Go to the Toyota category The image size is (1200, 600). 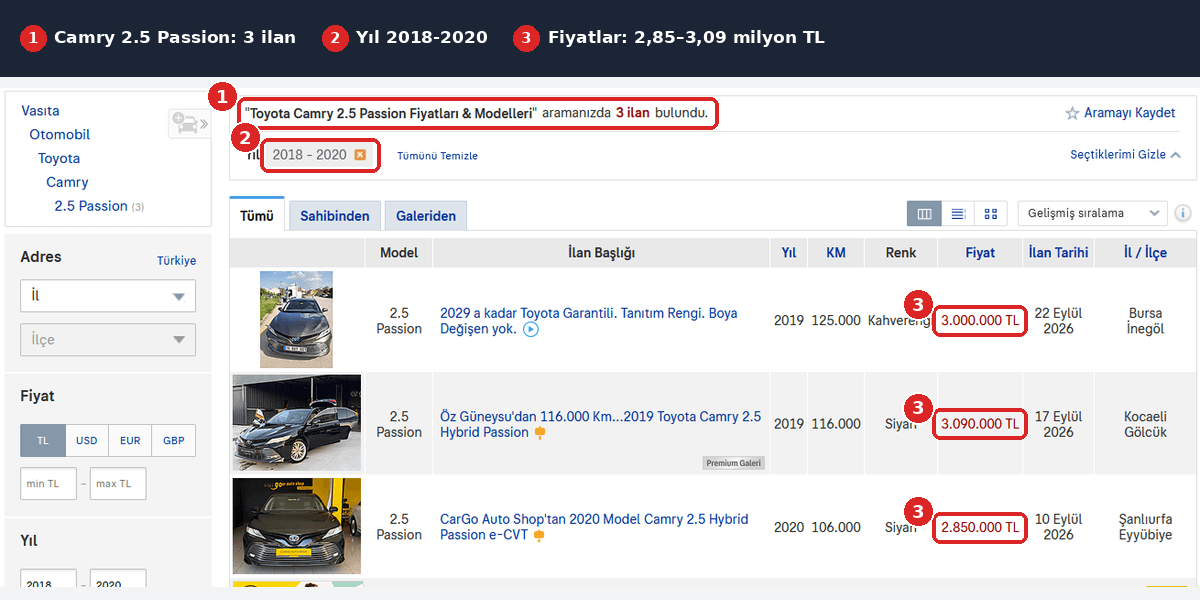click(x=59, y=159)
